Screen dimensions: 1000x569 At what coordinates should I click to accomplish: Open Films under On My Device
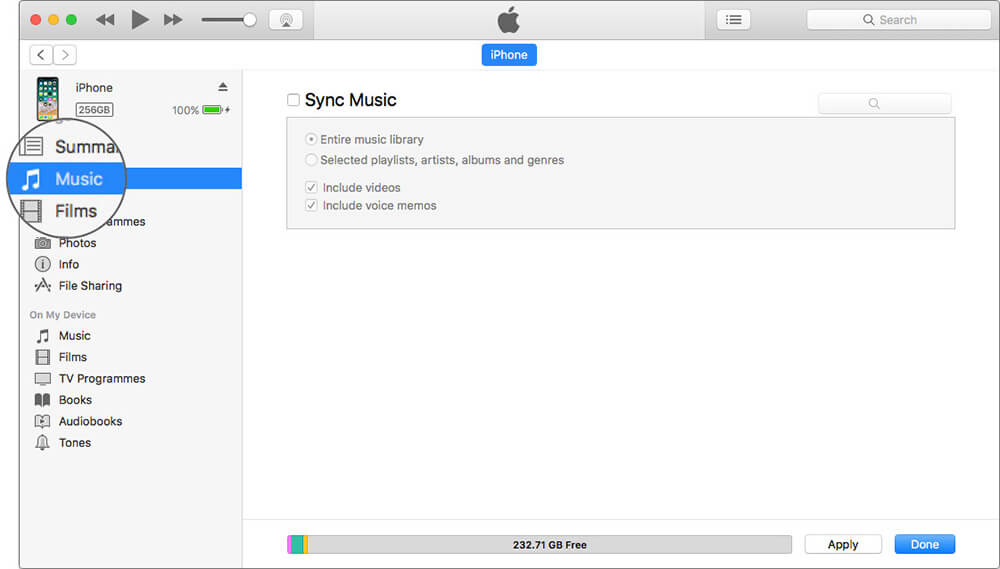click(x=73, y=357)
